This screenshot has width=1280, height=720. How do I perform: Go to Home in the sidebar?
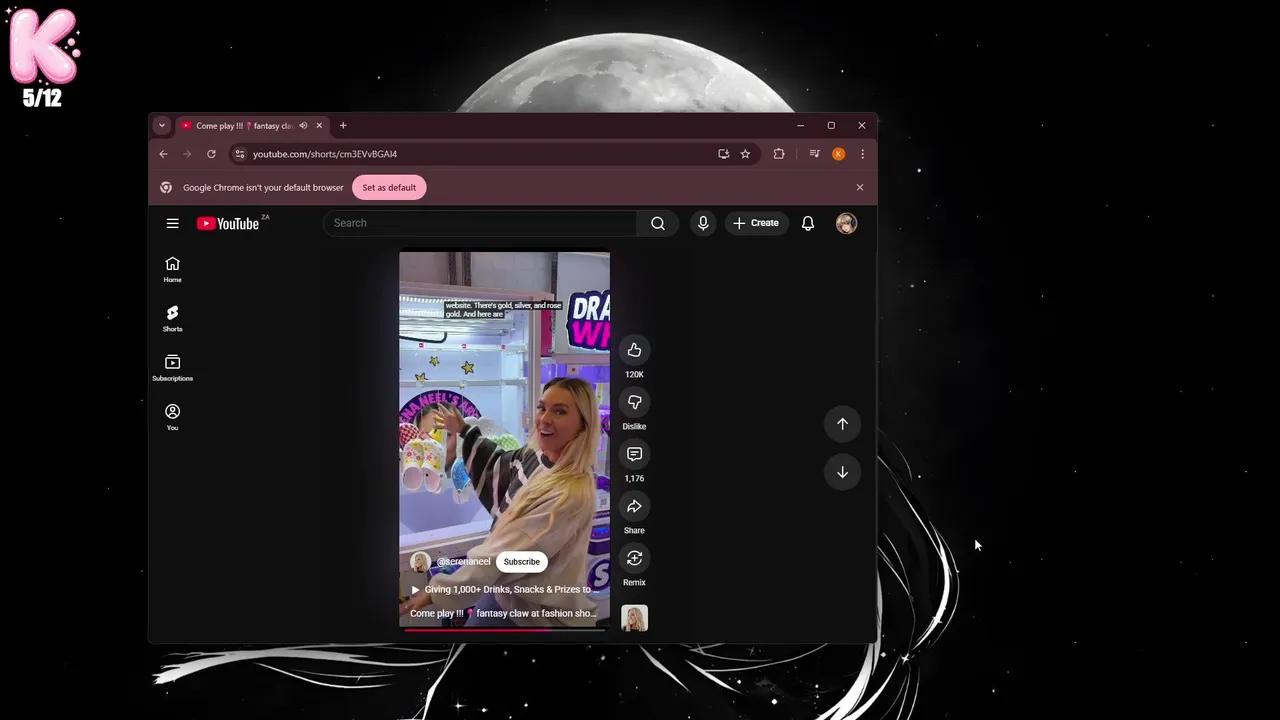click(172, 269)
